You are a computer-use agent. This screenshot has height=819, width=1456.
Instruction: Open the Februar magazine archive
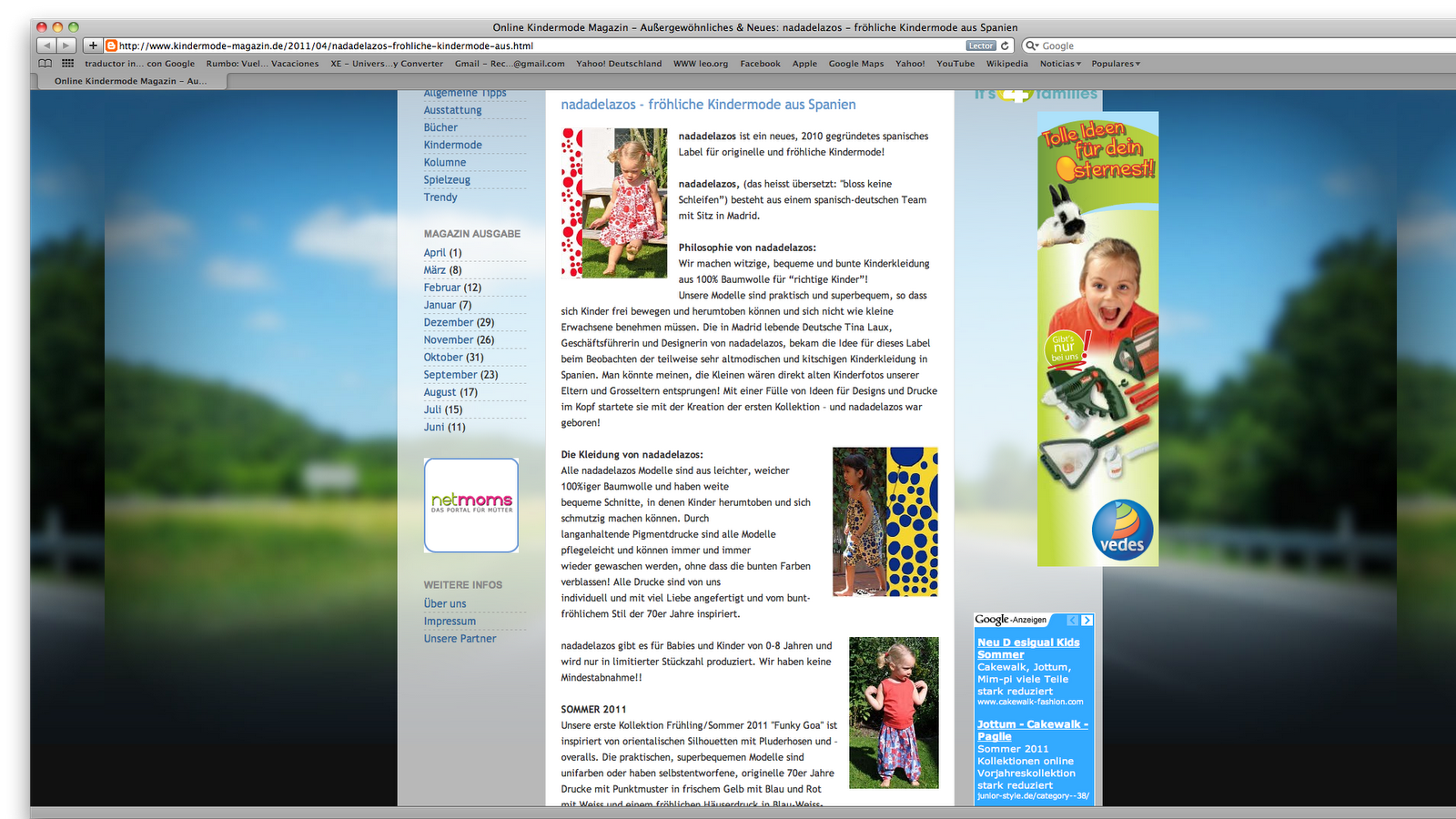[x=441, y=288]
